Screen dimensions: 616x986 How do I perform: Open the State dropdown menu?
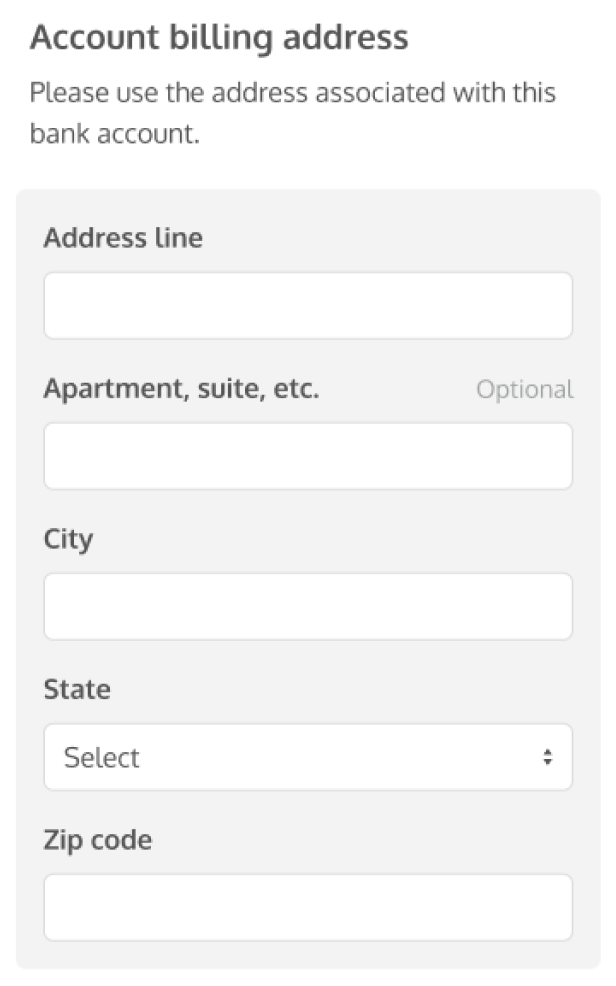pyautogui.click(x=308, y=758)
